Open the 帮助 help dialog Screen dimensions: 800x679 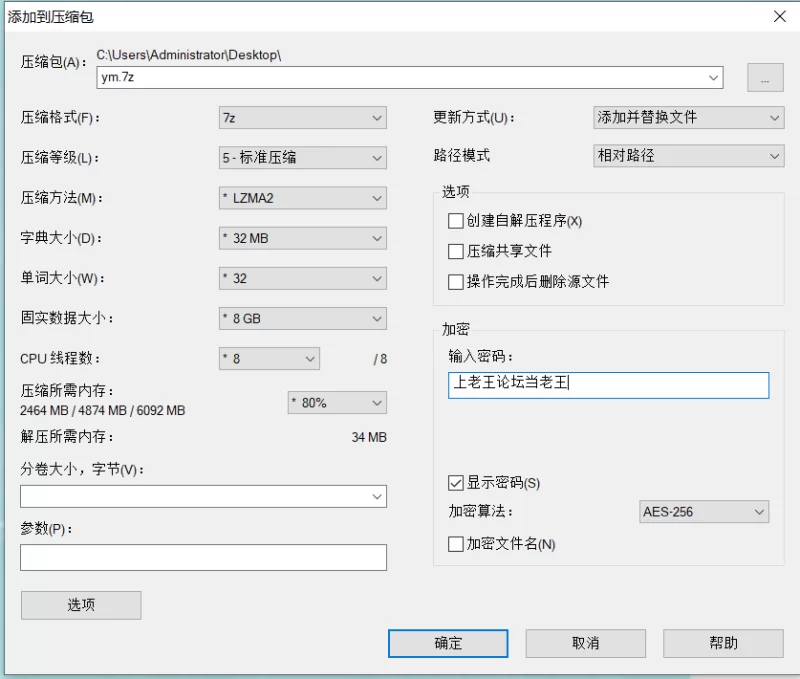(x=723, y=643)
